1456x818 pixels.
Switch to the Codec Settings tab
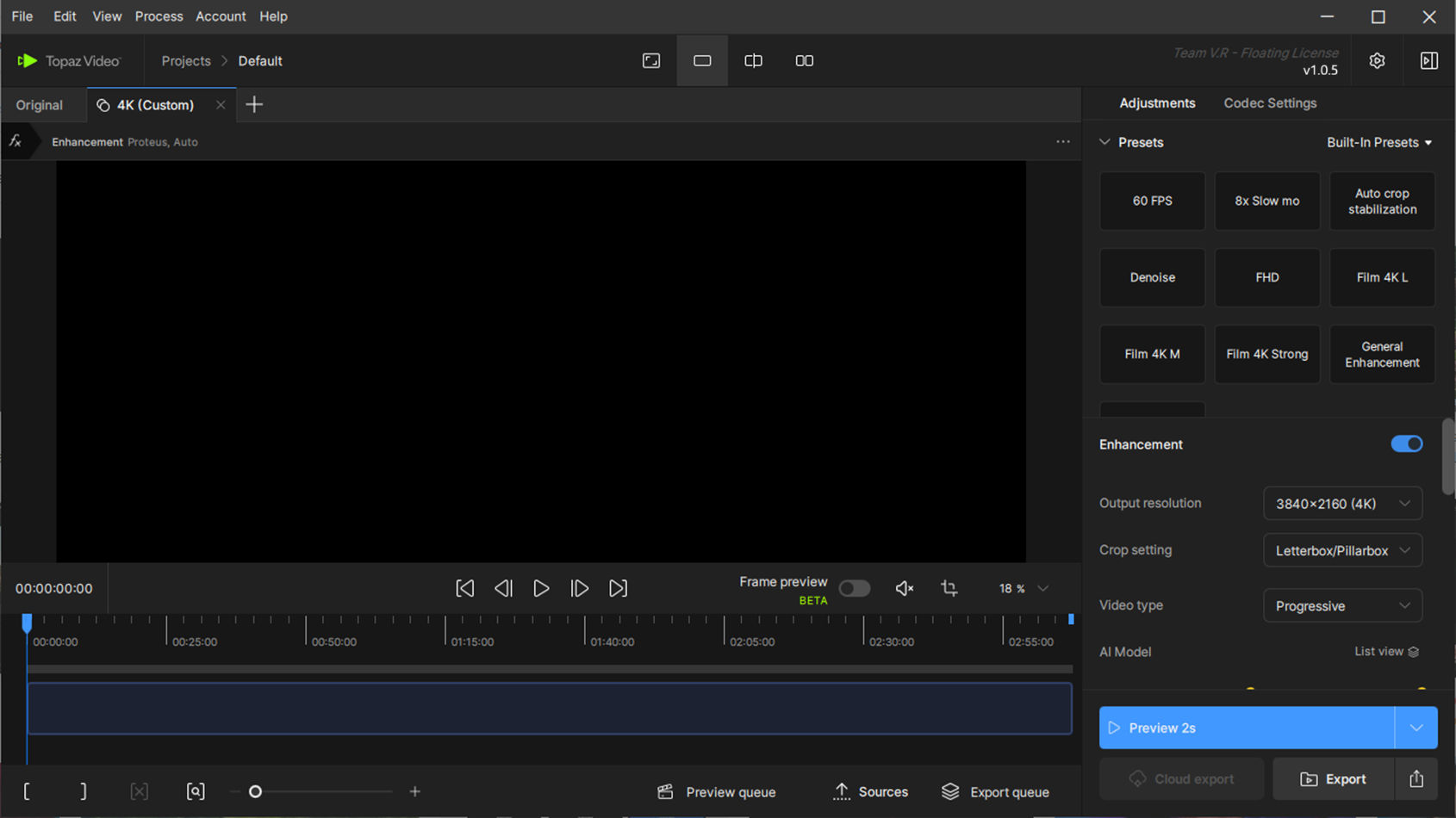(x=1270, y=102)
